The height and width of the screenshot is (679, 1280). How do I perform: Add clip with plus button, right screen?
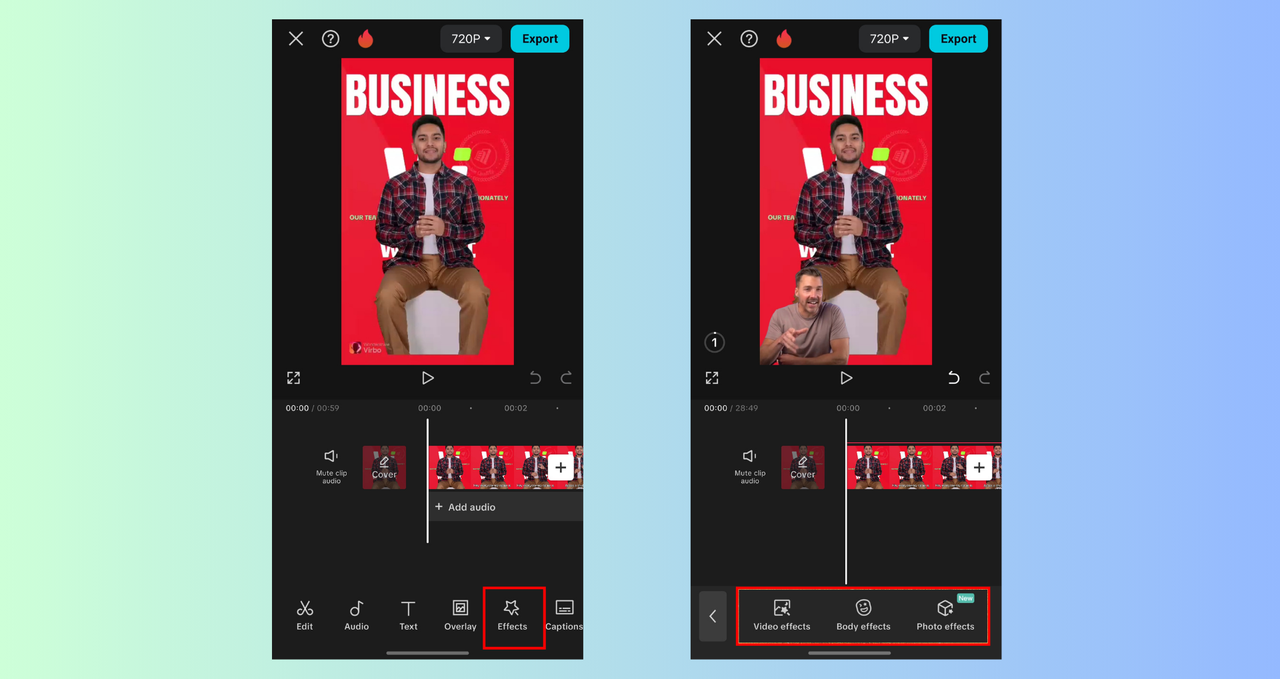[x=978, y=467]
